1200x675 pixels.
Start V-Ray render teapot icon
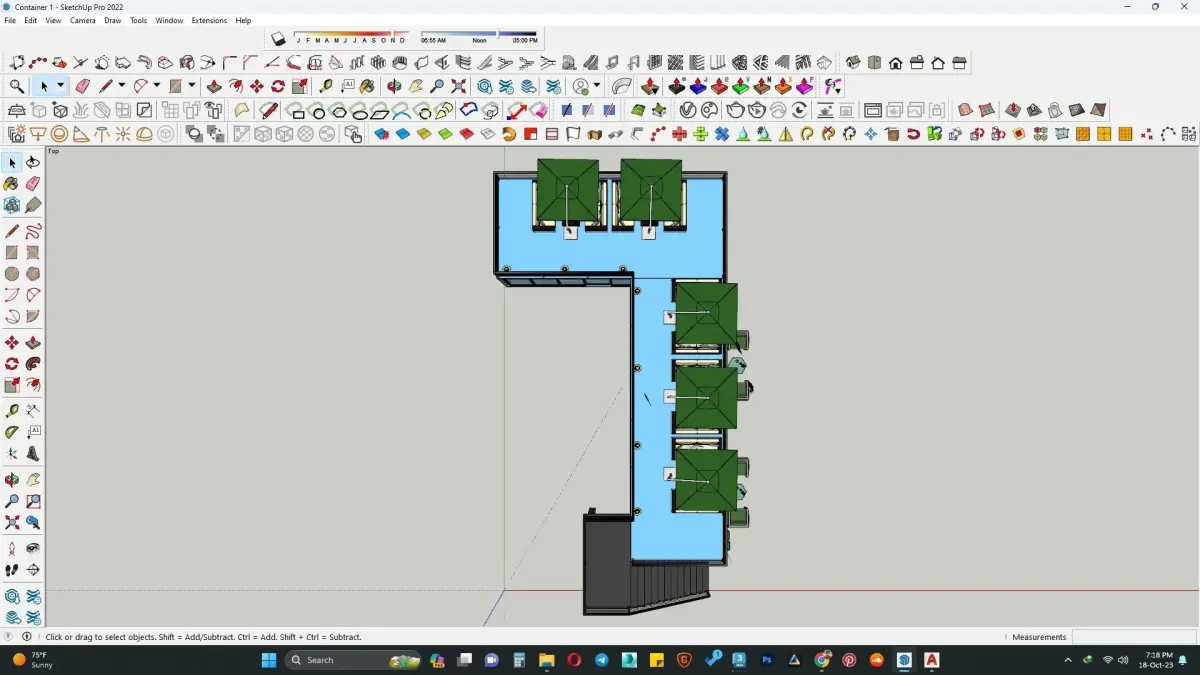click(x=734, y=110)
